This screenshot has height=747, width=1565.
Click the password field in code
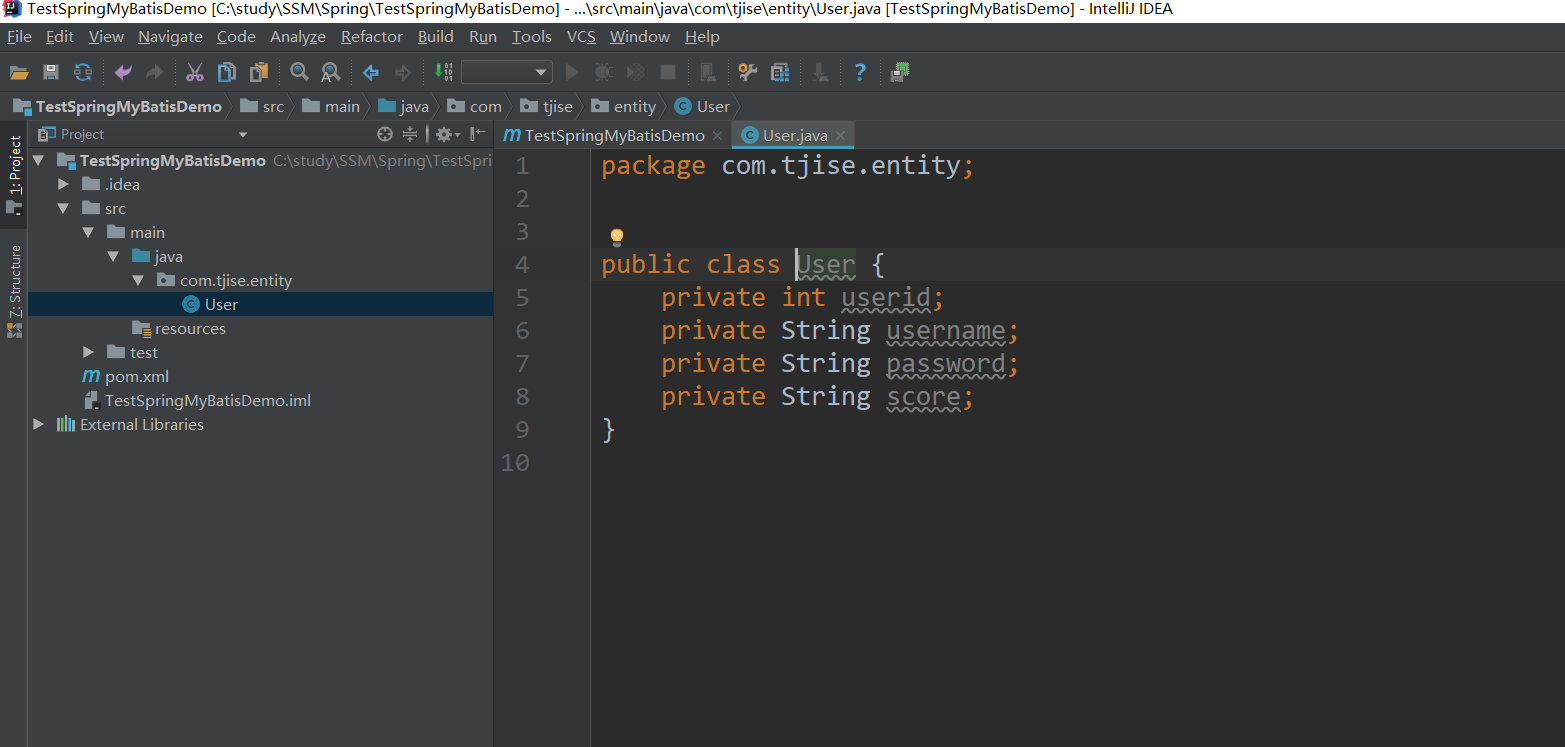946,363
